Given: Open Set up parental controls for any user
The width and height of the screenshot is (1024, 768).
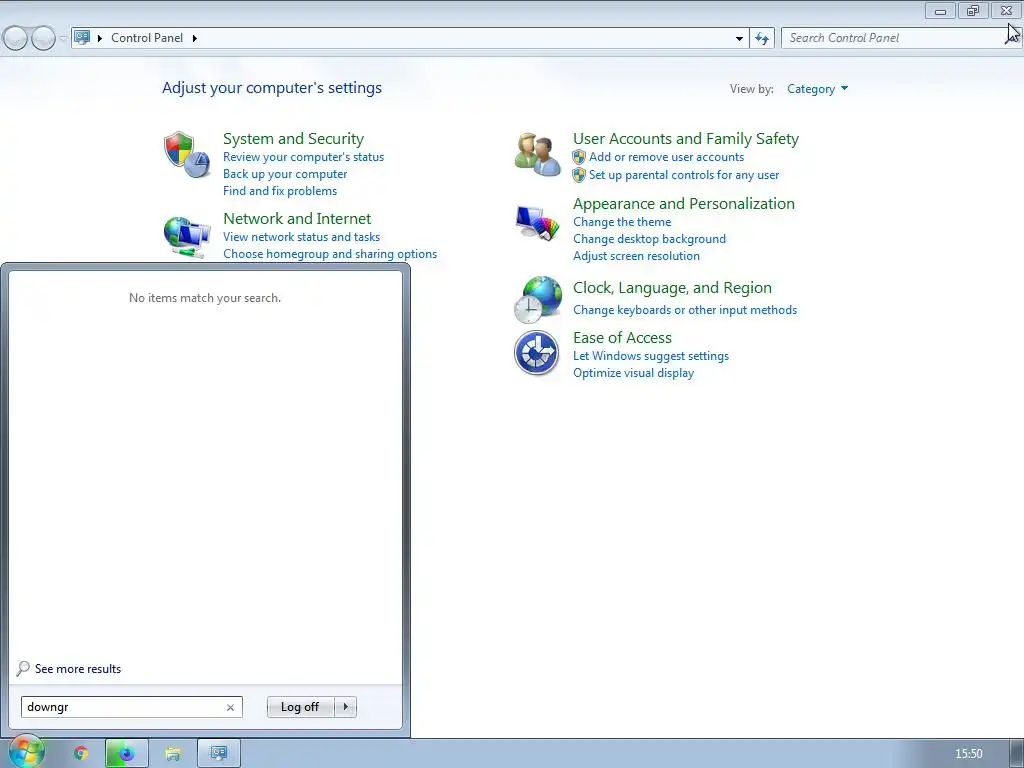Looking at the screenshot, I should (684, 174).
